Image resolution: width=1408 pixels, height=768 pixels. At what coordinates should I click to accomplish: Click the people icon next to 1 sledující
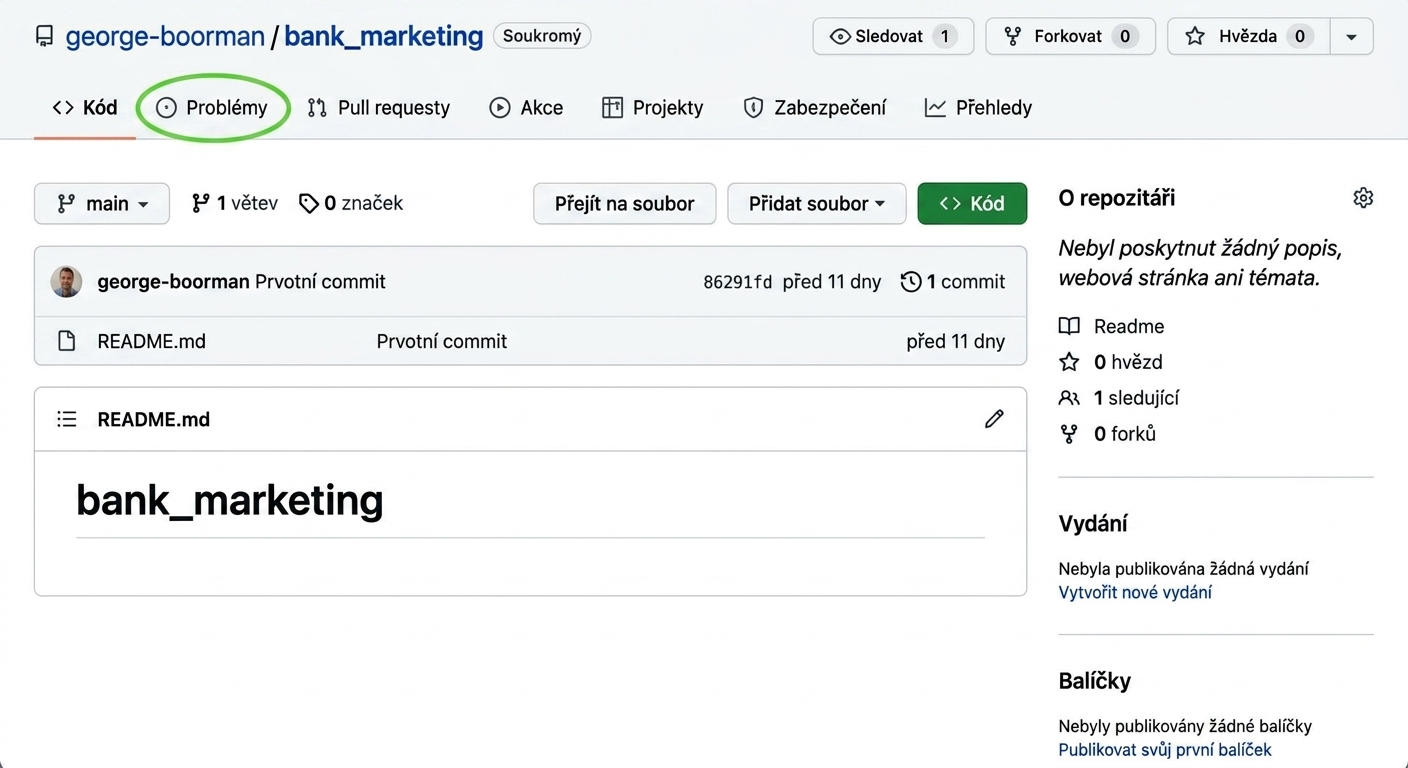pos(1069,398)
